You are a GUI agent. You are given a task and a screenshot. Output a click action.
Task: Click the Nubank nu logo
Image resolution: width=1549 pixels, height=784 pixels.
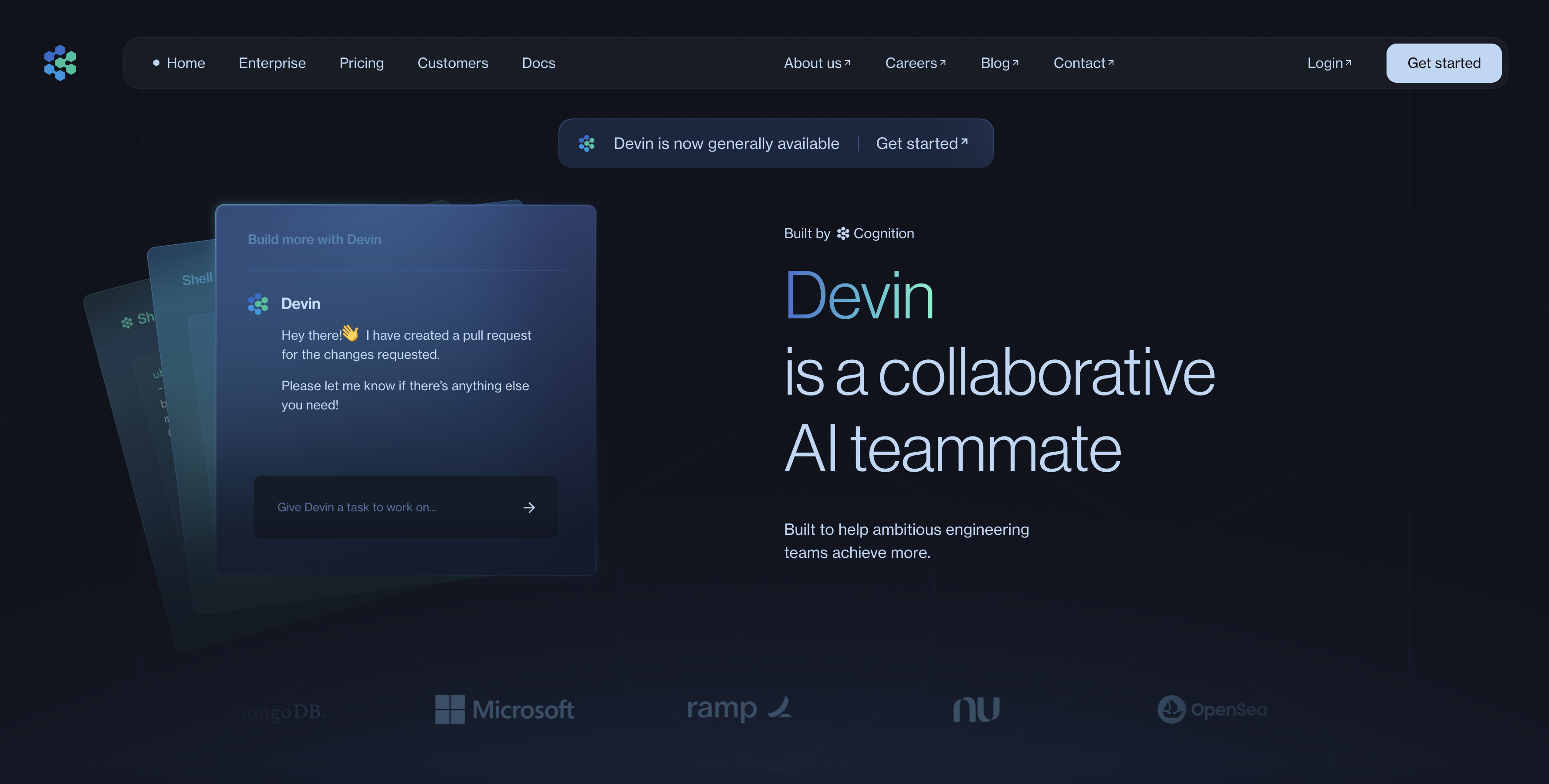pyautogui.click(x=976, y=710)
